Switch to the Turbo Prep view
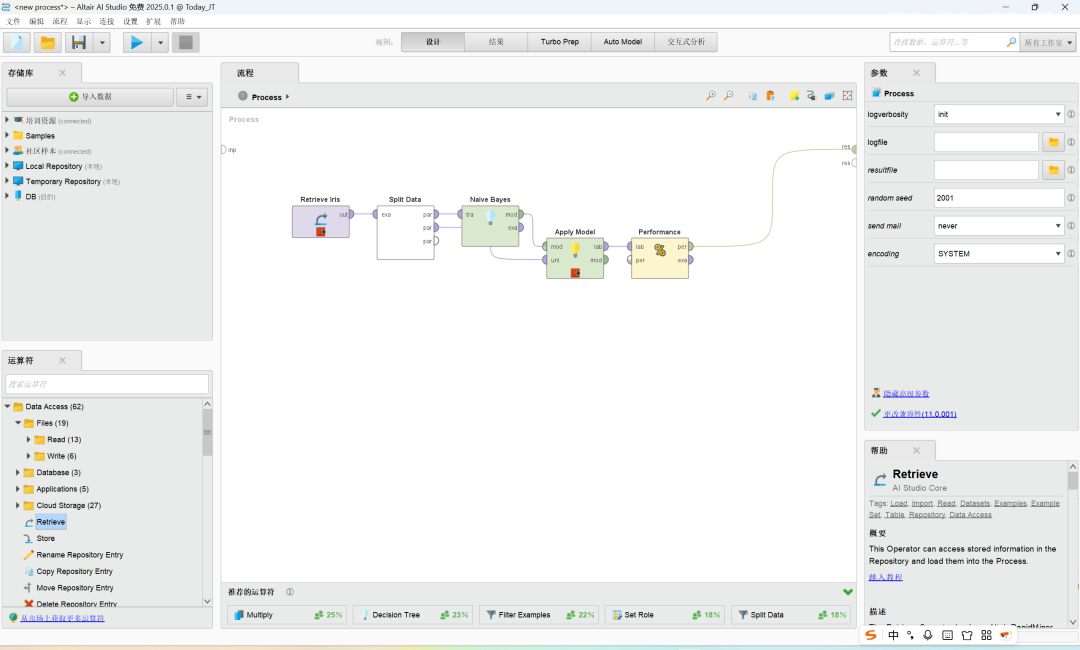Viewport: 1080px width, 650px height. tap(560, 42)
